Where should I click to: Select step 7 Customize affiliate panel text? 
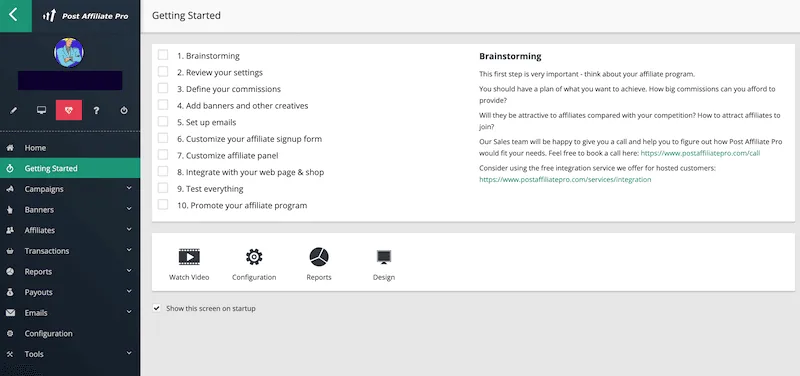pos(228,156)
